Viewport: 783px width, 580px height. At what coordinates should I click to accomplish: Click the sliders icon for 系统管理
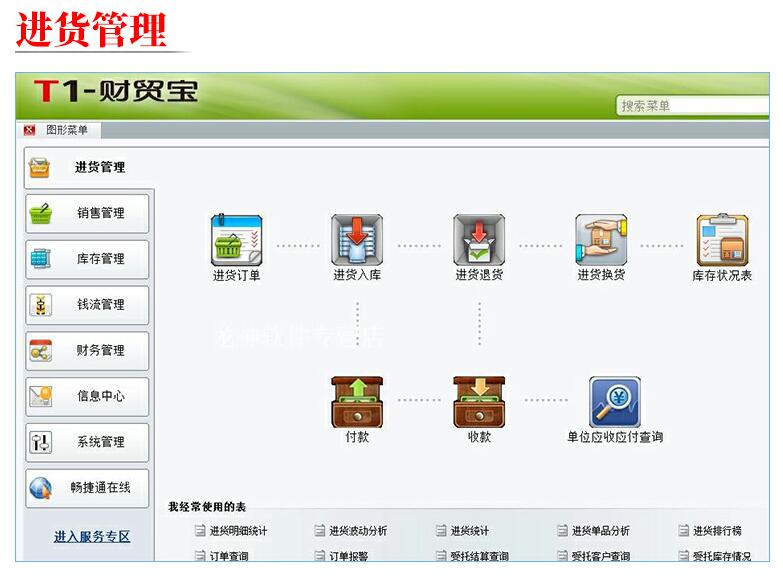40,442
